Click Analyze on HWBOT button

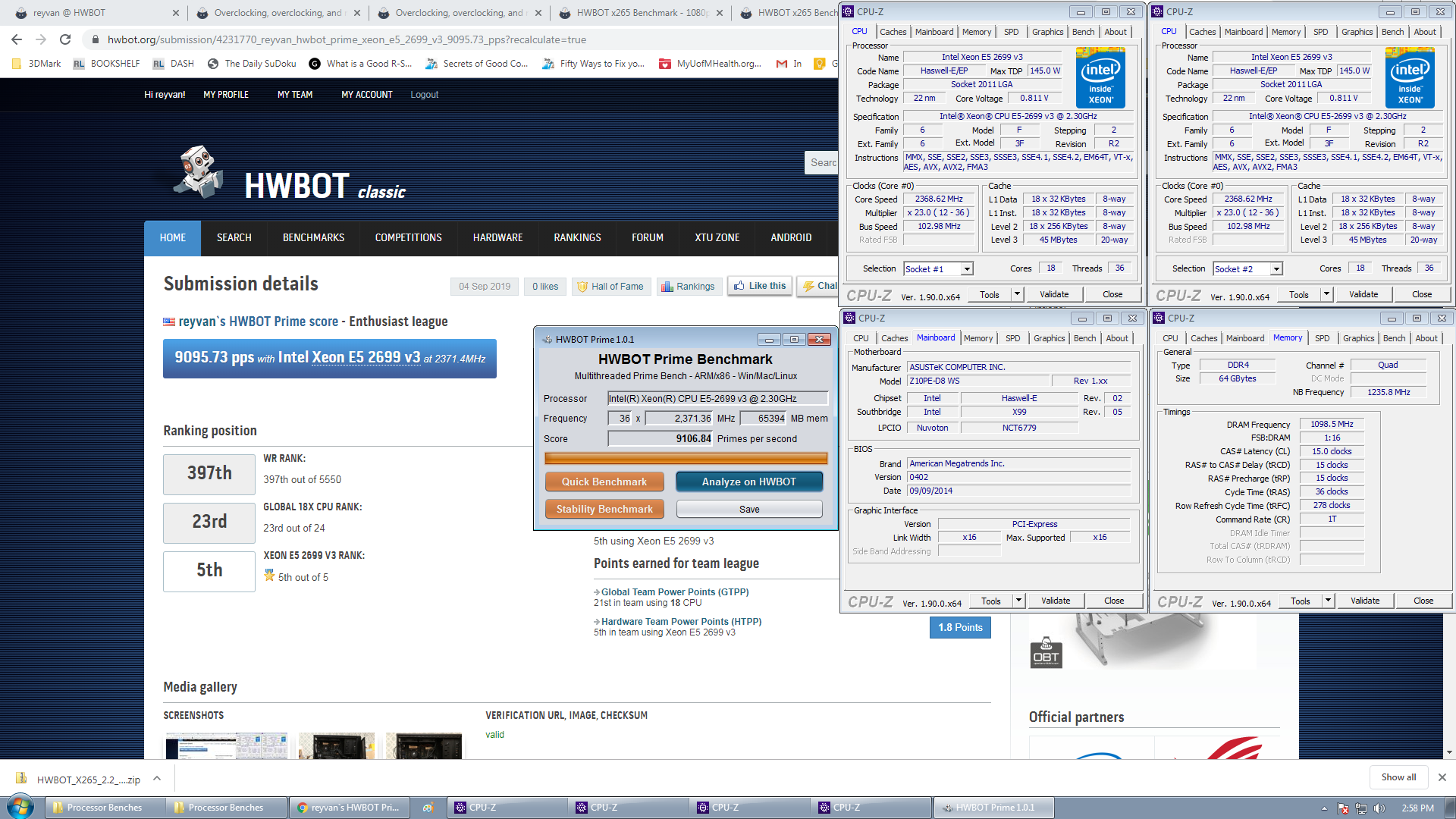pos(748,482)
